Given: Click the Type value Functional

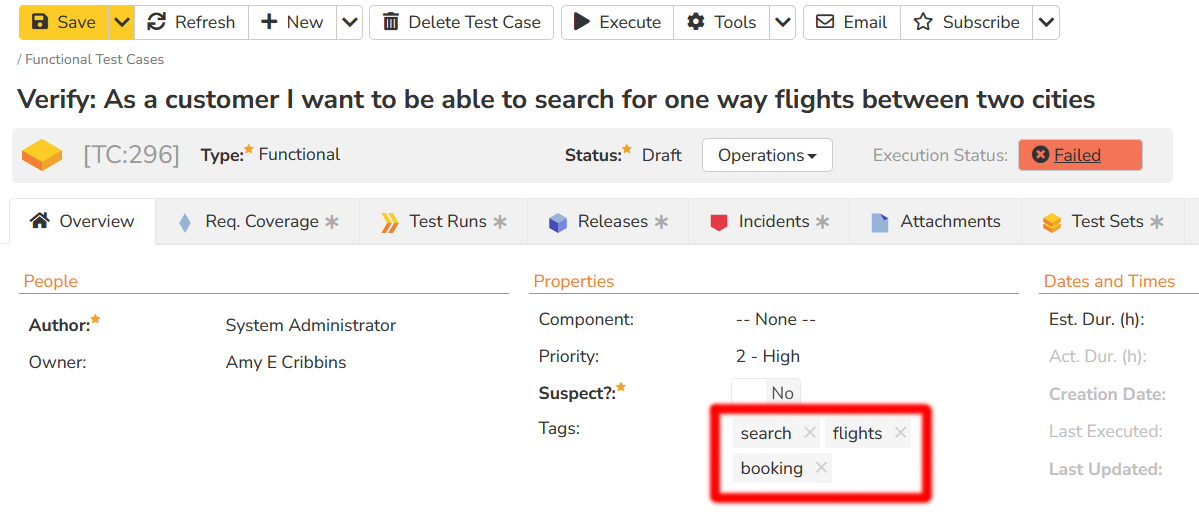Looking at the screenshot, I should [x=299, y=155].
